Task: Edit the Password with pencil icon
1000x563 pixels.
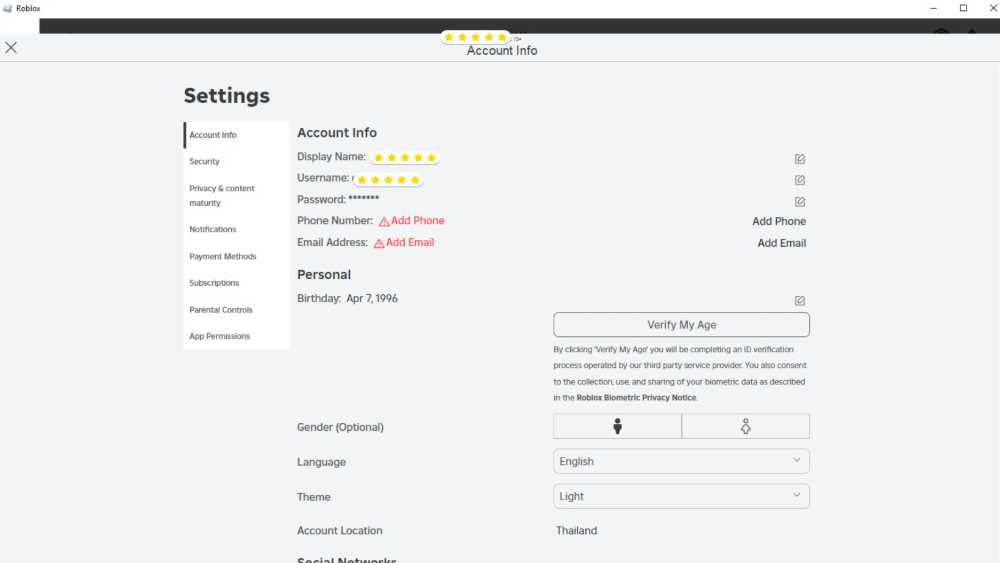Action: (x=800, y=202)
